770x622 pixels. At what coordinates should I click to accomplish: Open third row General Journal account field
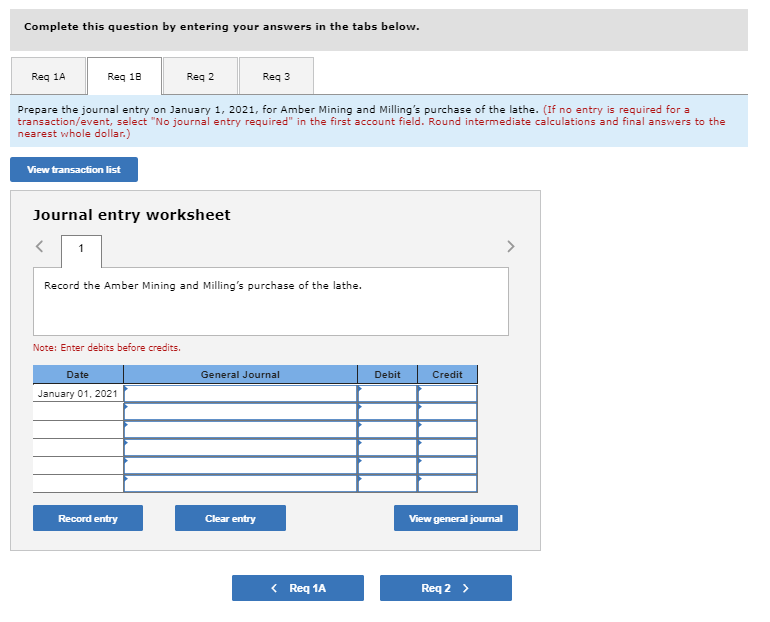tap(240, 430)
